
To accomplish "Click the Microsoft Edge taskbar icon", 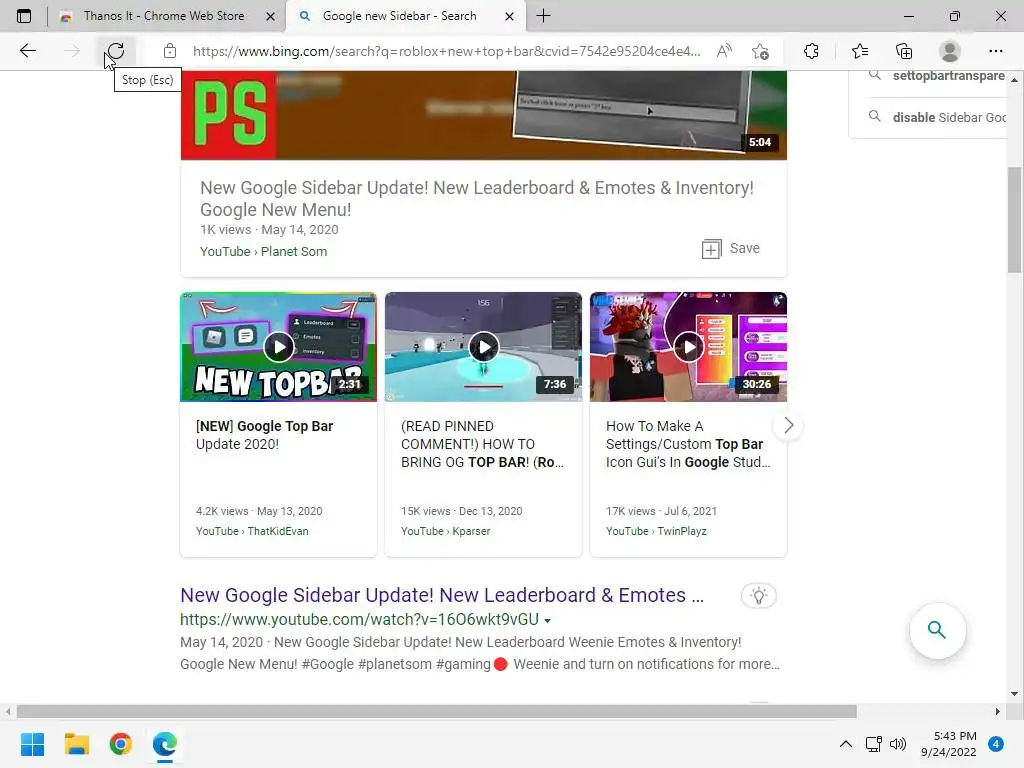I will coord(165,744).
